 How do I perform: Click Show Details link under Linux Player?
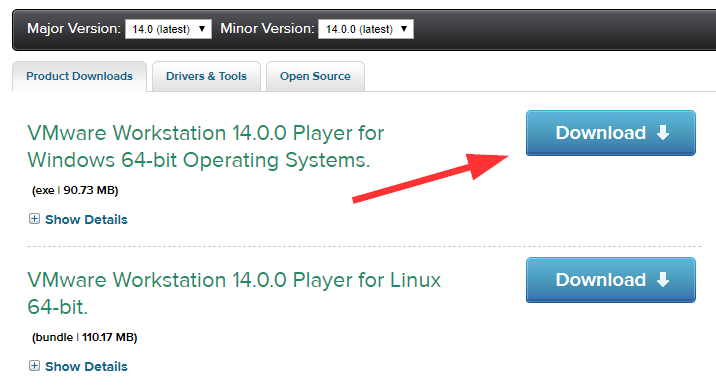point(86,366)
